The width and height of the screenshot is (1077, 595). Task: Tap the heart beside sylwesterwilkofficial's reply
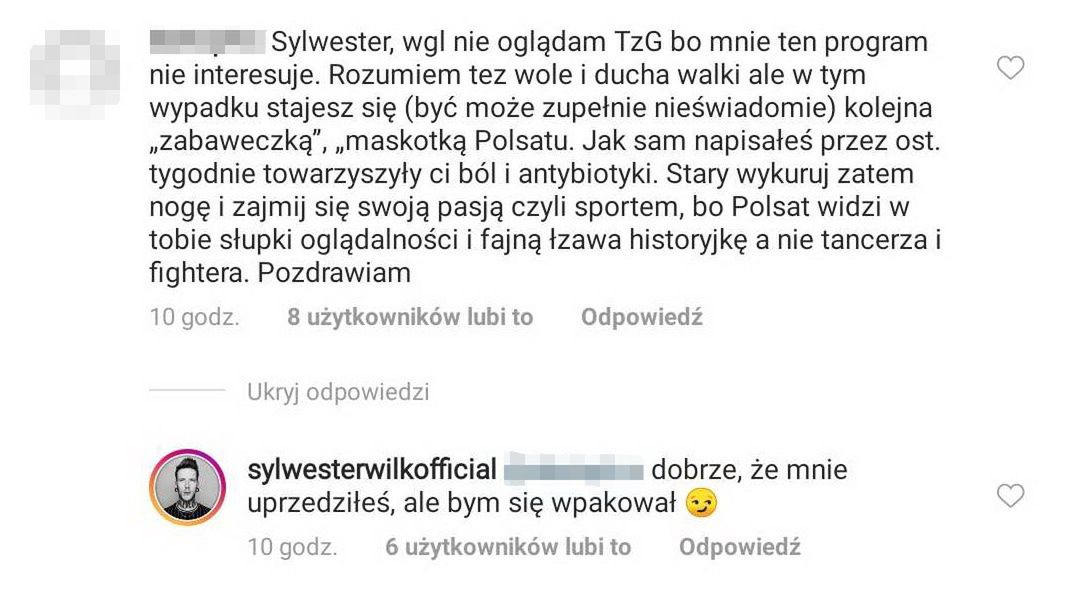1010,495
